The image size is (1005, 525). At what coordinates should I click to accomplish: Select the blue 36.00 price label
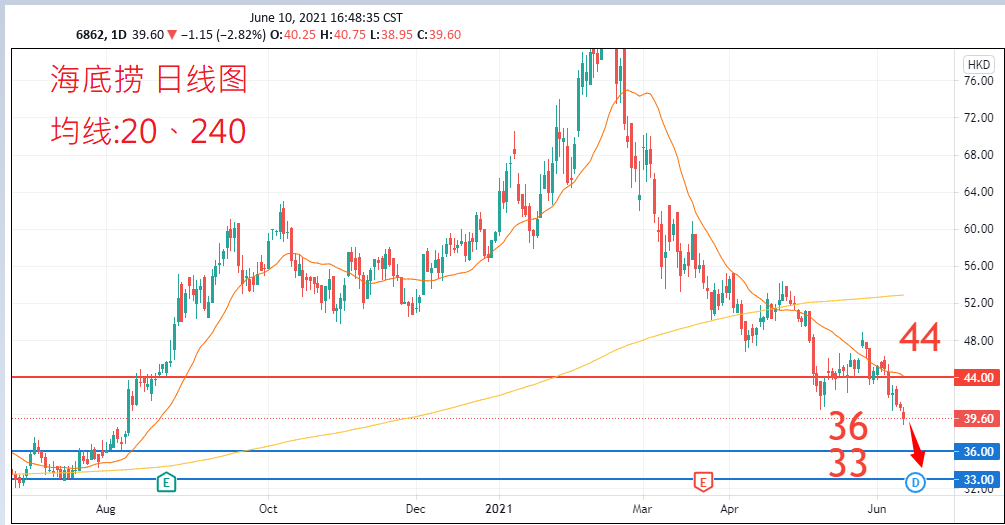coord(977,451)
